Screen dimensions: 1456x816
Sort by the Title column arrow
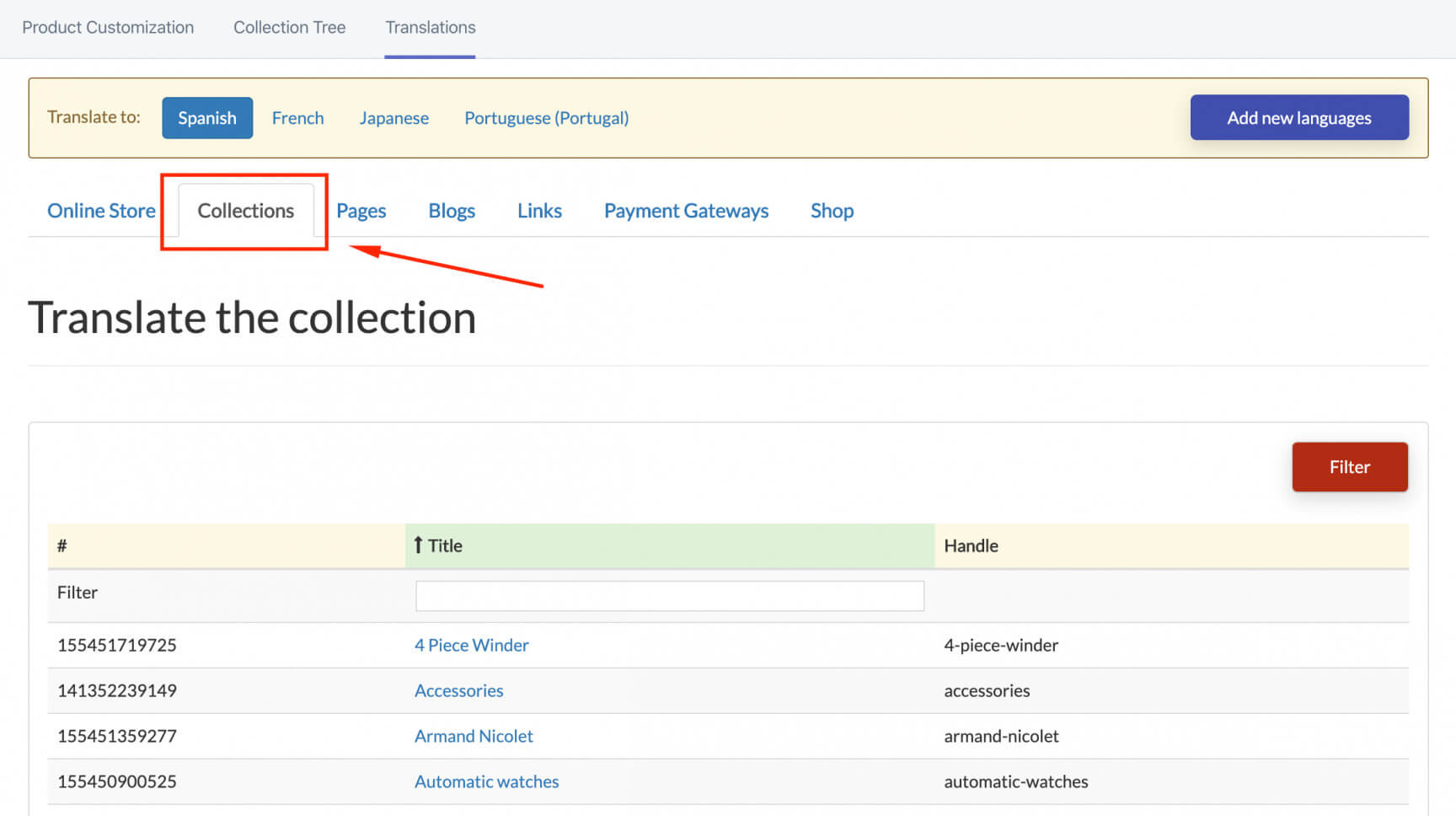pos(419,545)
